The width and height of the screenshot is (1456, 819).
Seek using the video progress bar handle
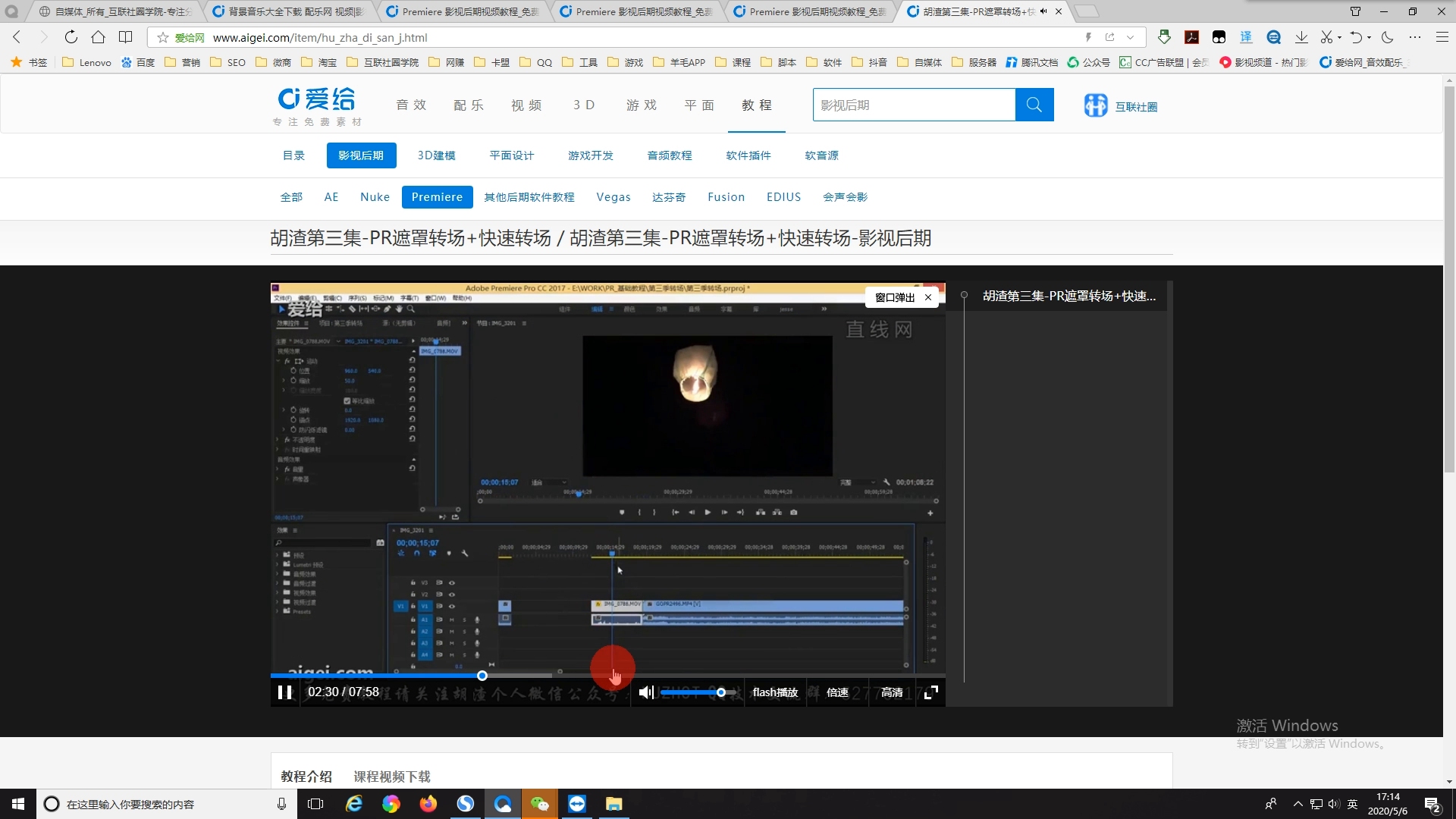482,676
